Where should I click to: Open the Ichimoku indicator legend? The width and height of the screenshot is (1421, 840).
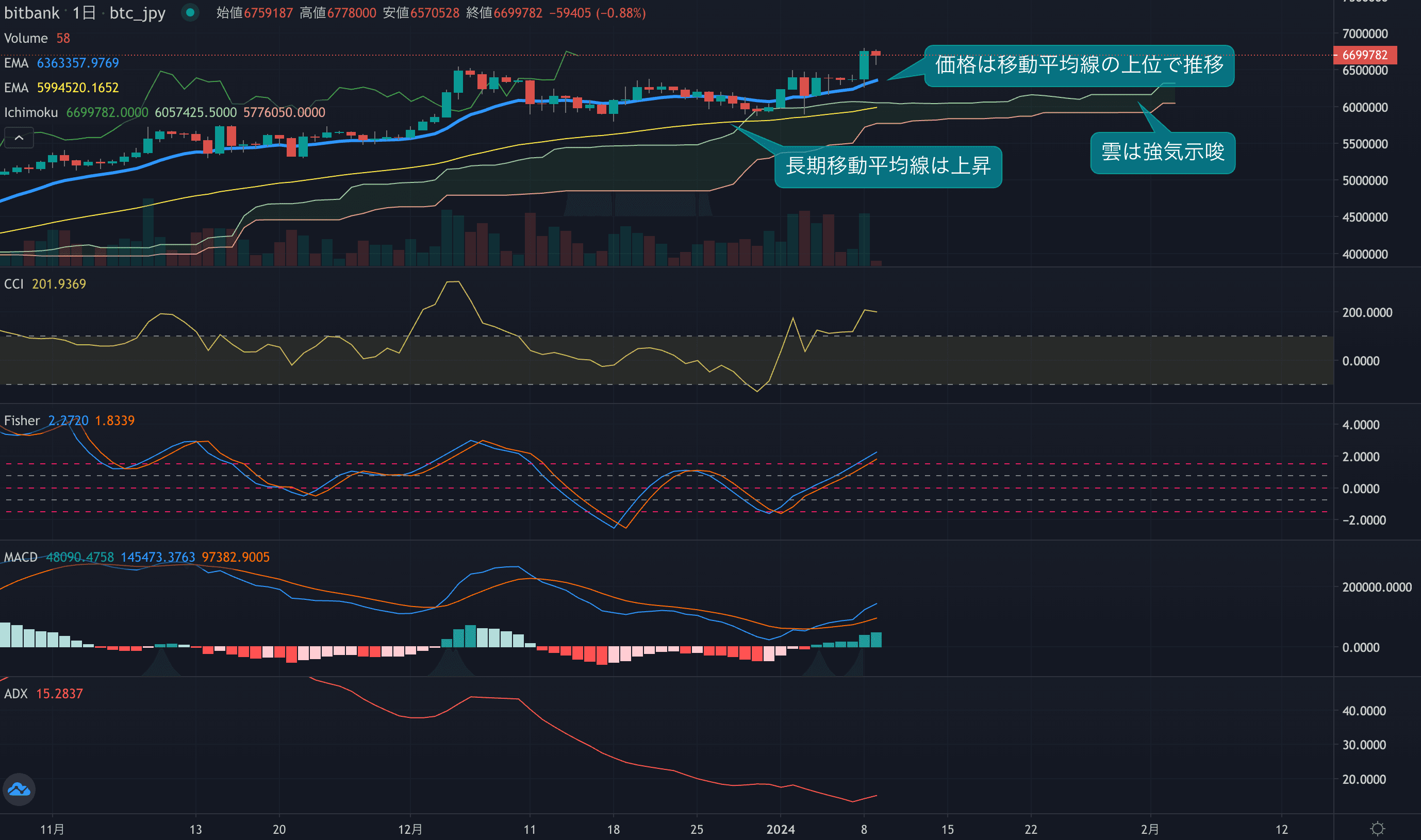click(31, 112)
